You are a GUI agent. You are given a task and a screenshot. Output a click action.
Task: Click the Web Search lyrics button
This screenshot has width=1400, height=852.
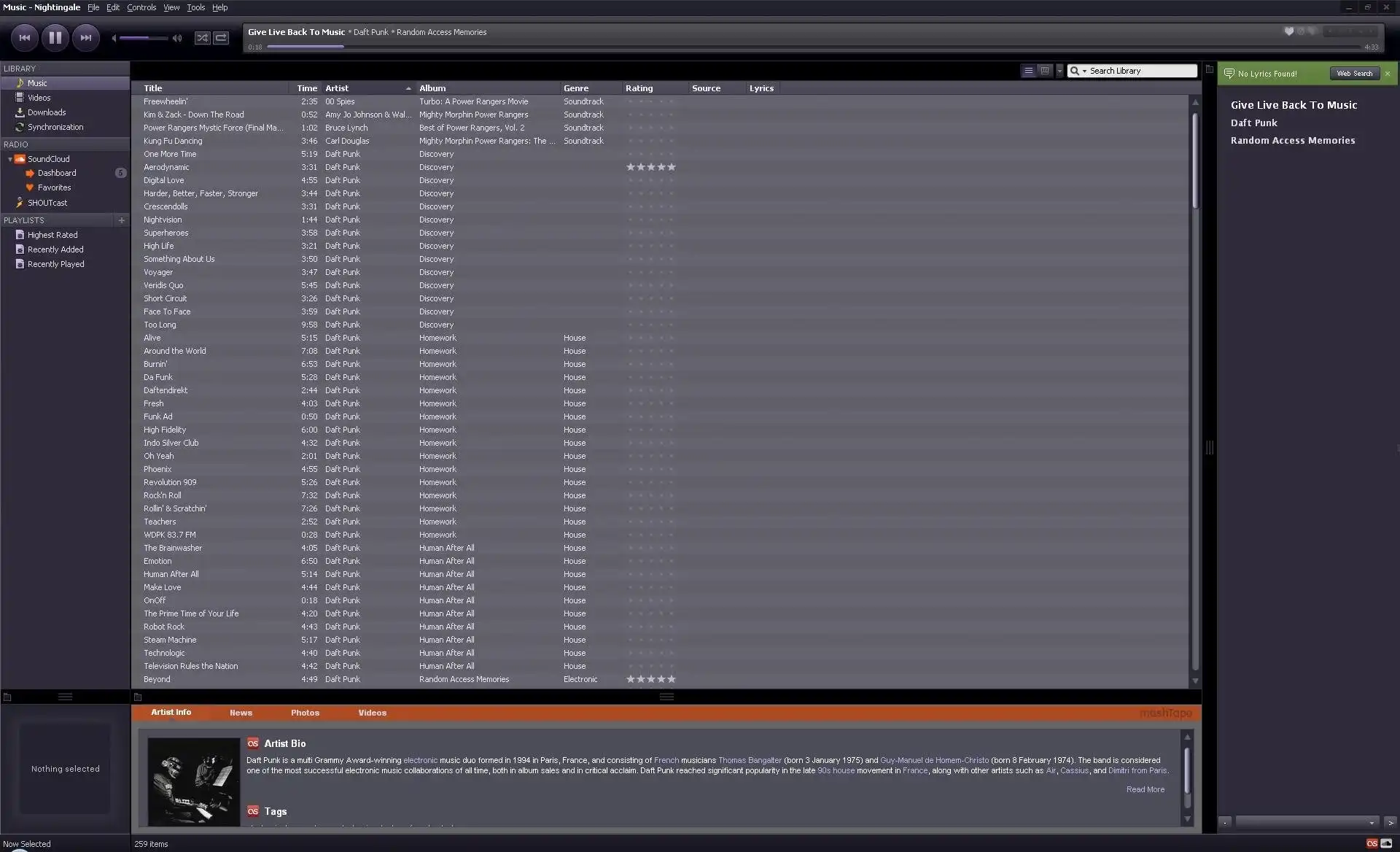point(1354,74)
